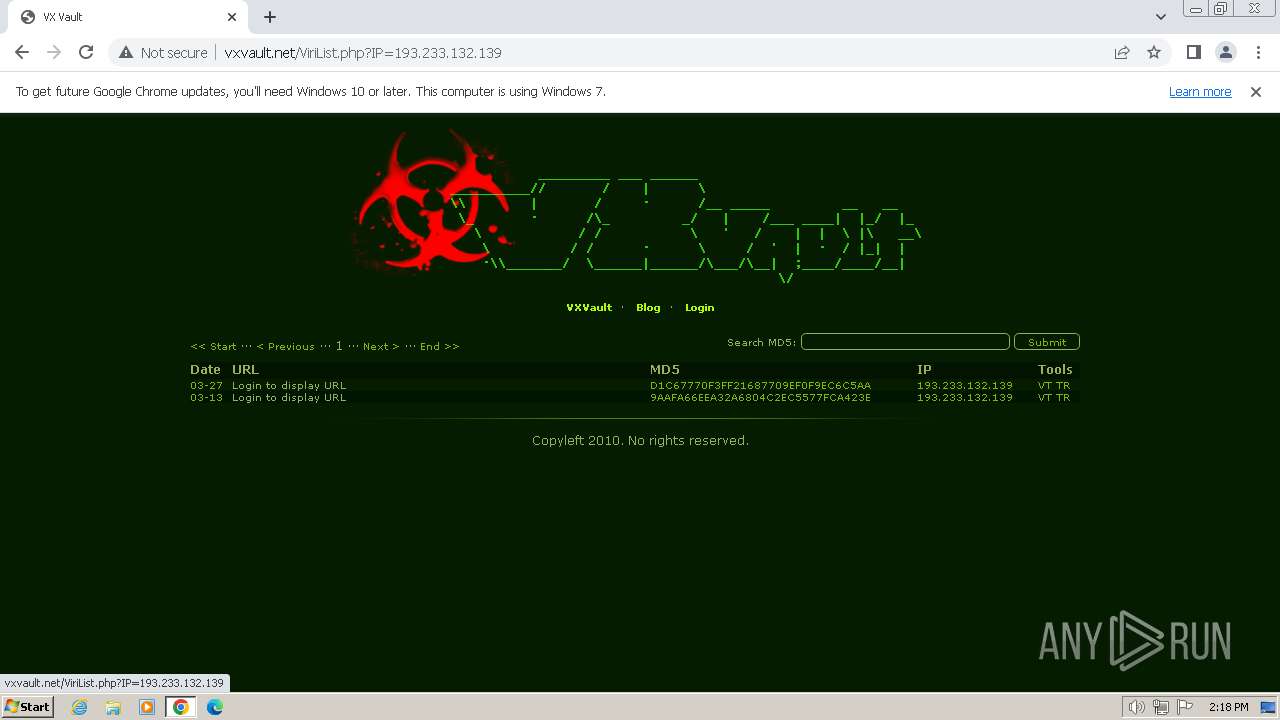Screen dimensions: 1280x720
Task: Open the Chrome profile menu
Action: (1225, 52)
